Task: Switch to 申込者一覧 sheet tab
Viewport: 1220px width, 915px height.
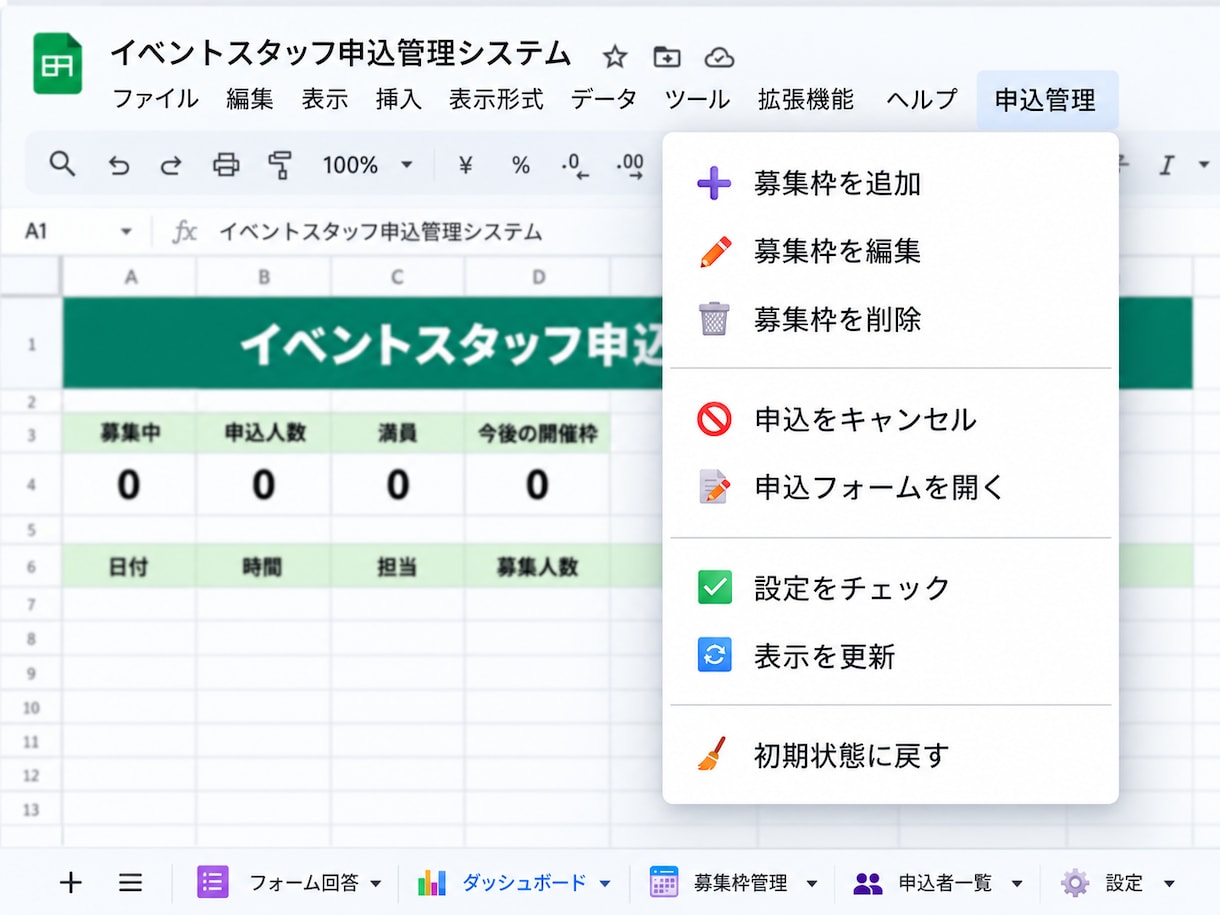Action: 938,883
